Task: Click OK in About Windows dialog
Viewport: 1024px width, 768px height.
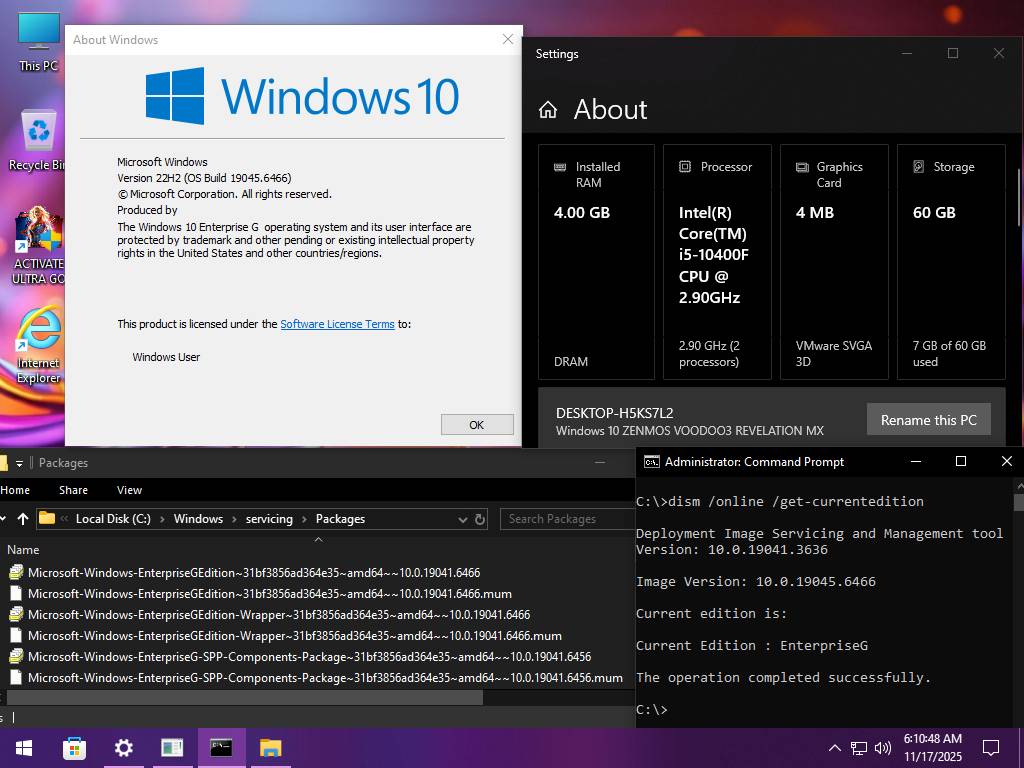Action: point(477,424)
